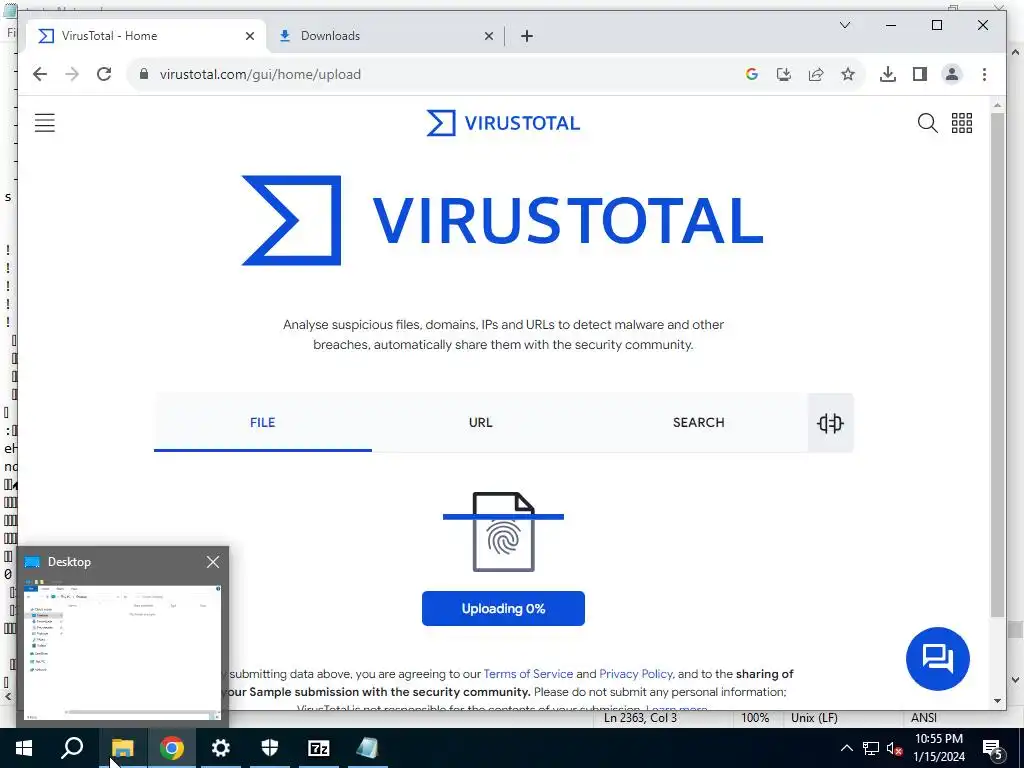Open the Chrome profile avatar
Viewport: 1024px width, 768px height.
tap(952, 74)
